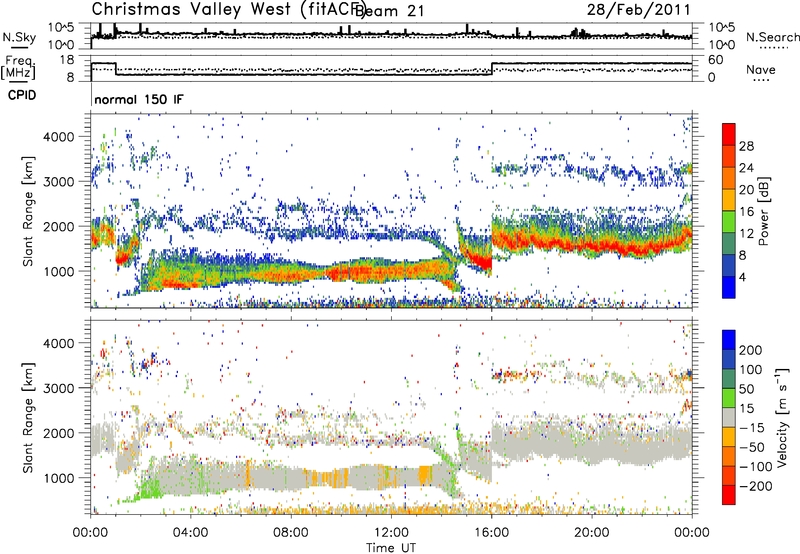Click the '20:00' time tick label
Viewport: 800px width, 554px height.
(x=591, y=533)
